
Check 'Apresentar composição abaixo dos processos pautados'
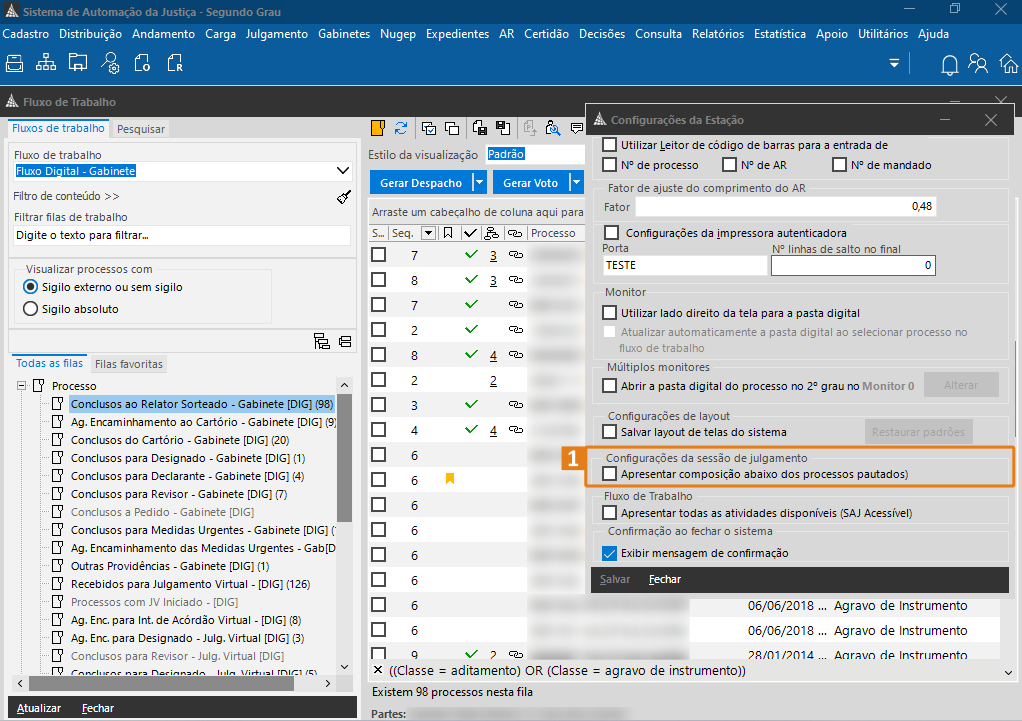(x=609, y=473)
